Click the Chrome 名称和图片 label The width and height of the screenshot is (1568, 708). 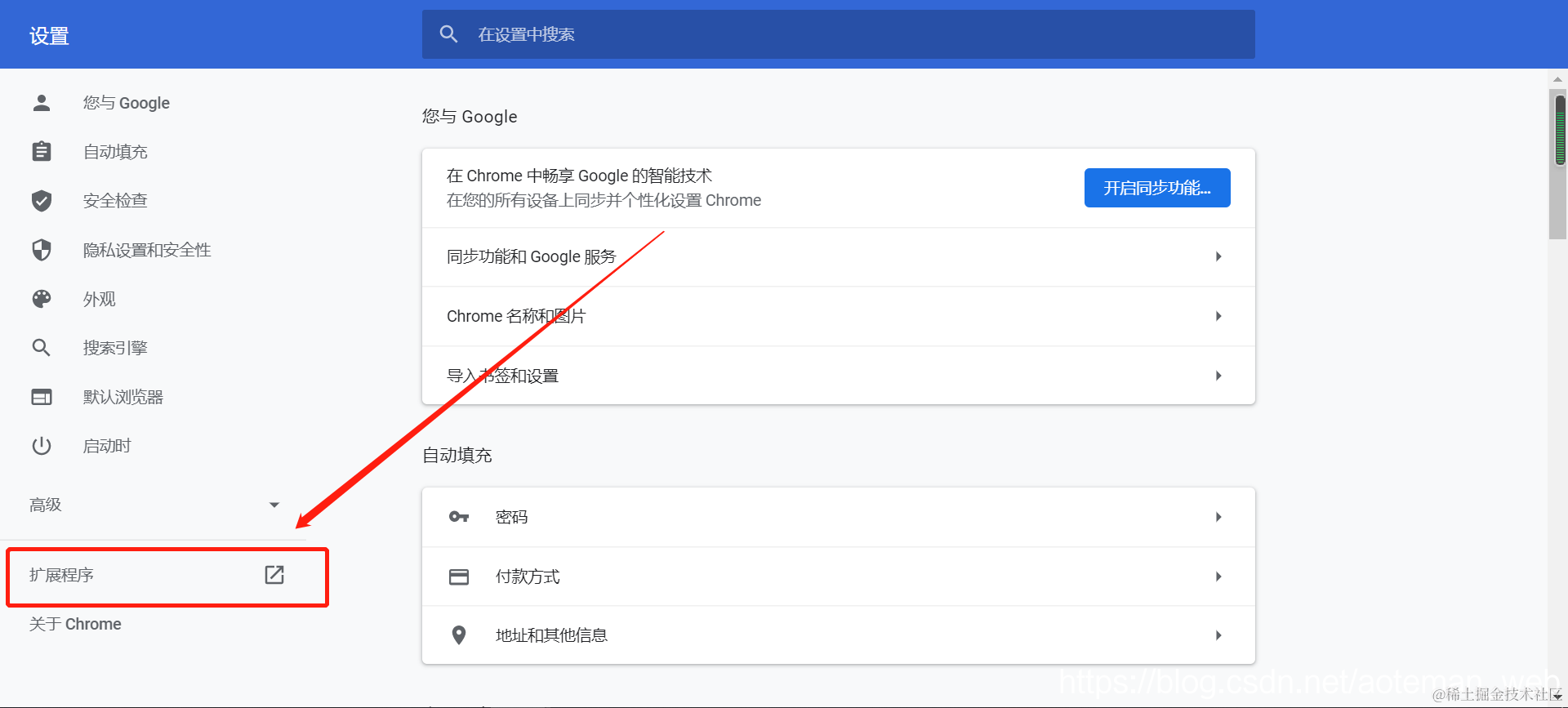[516, 316]
